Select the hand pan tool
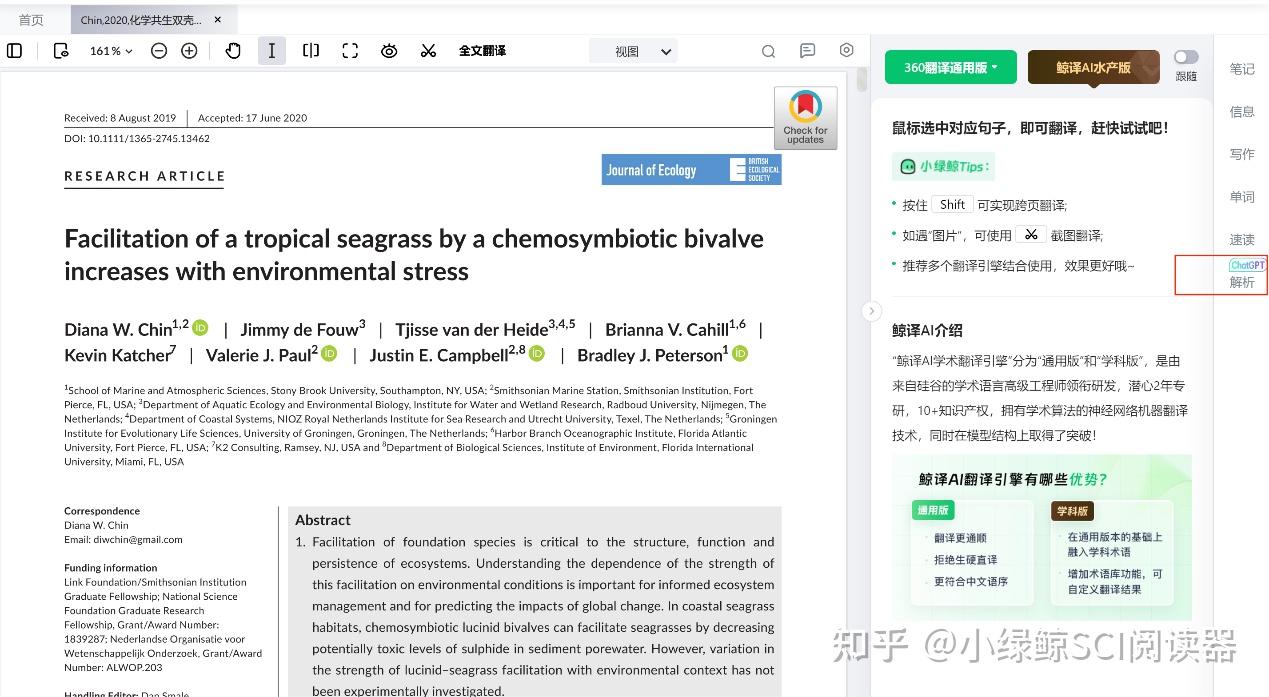Screen dimensions: 1269x697 point(233,51)
